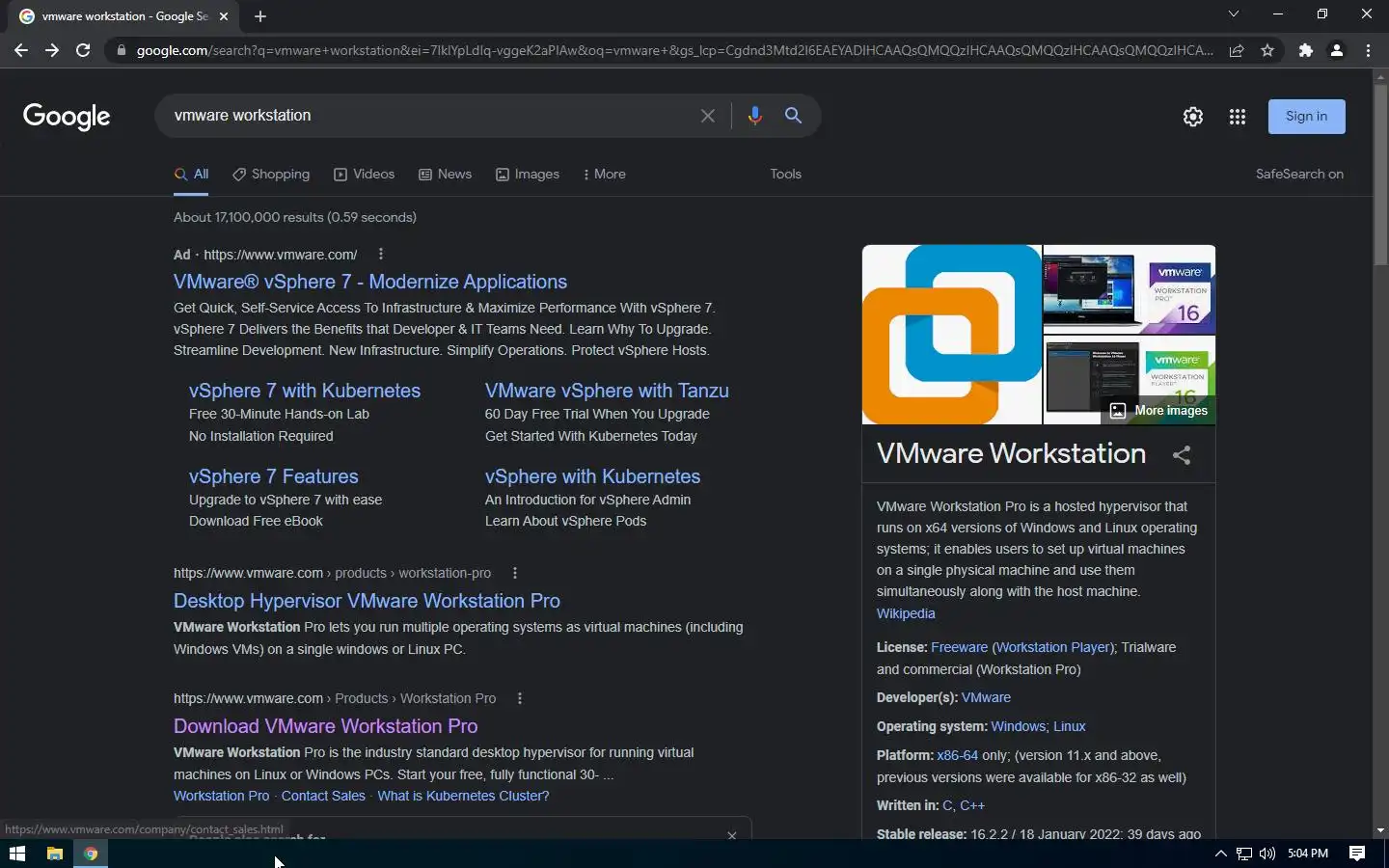Viewport: 1389px width, 868px height.
Task: Close the vmware workstation tab
Action: [x=224, y=16]
